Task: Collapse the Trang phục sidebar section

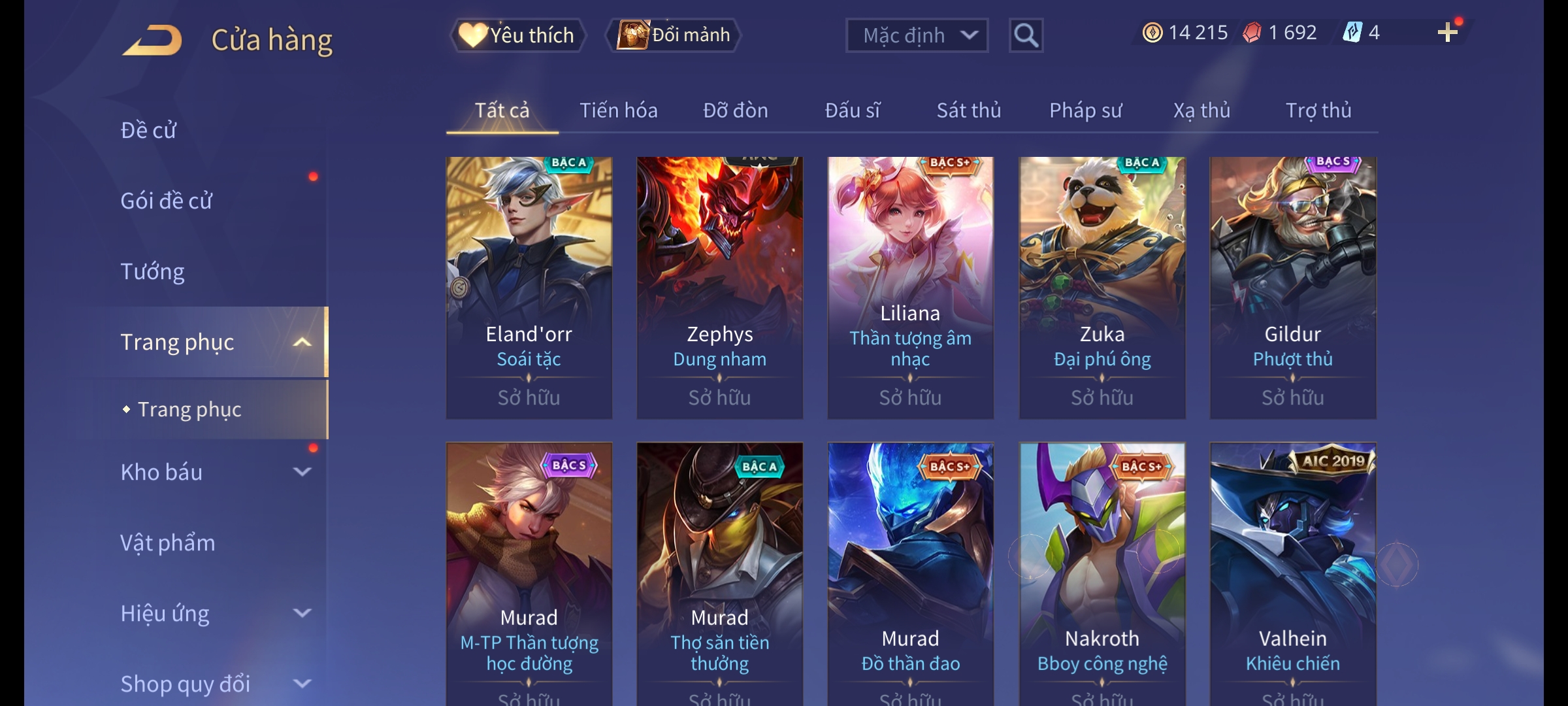Action: pyautogui.click(x=302, y=342)
